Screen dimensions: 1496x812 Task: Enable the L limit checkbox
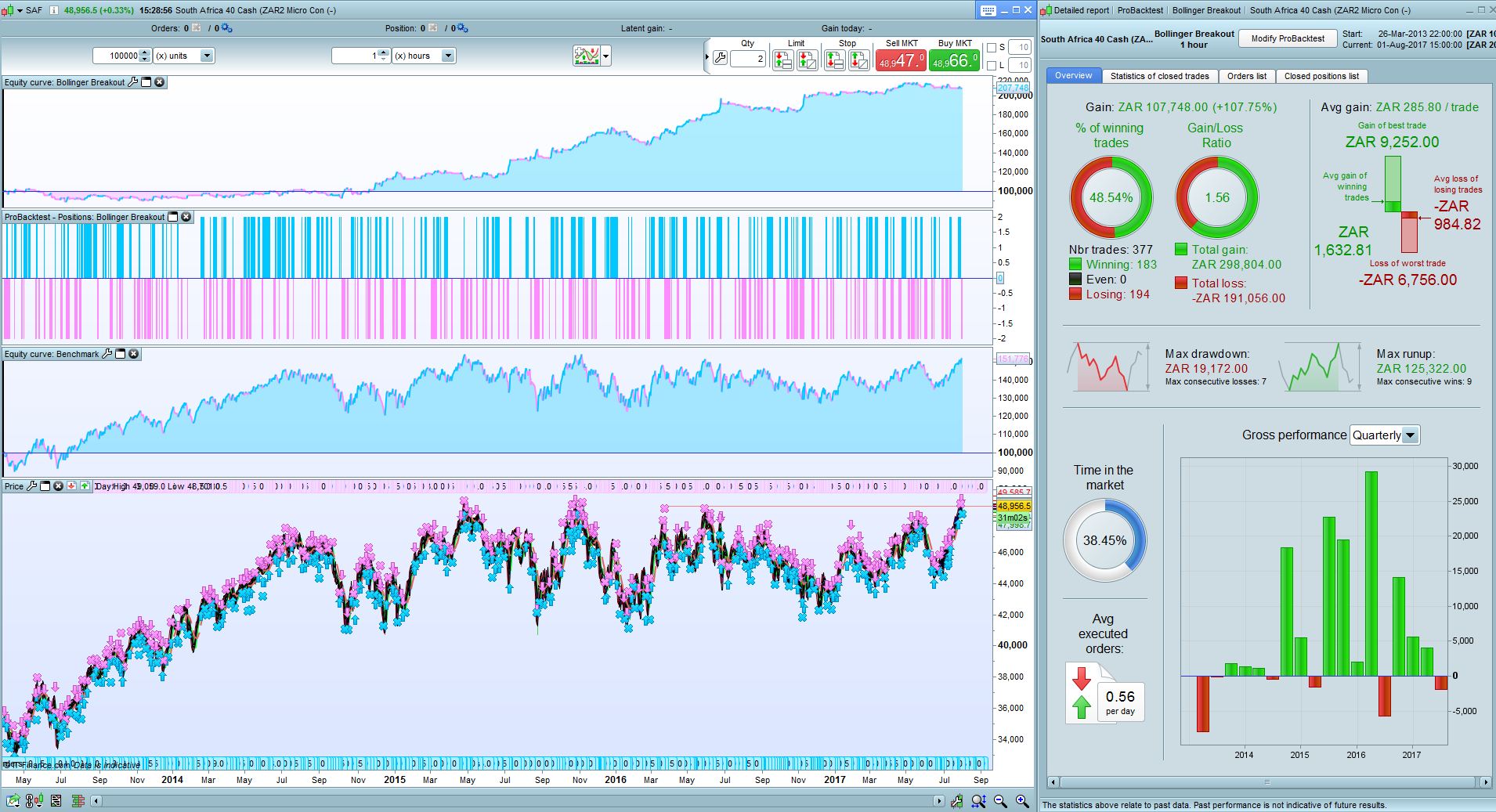pyautogui.click(x=992, y=66)
